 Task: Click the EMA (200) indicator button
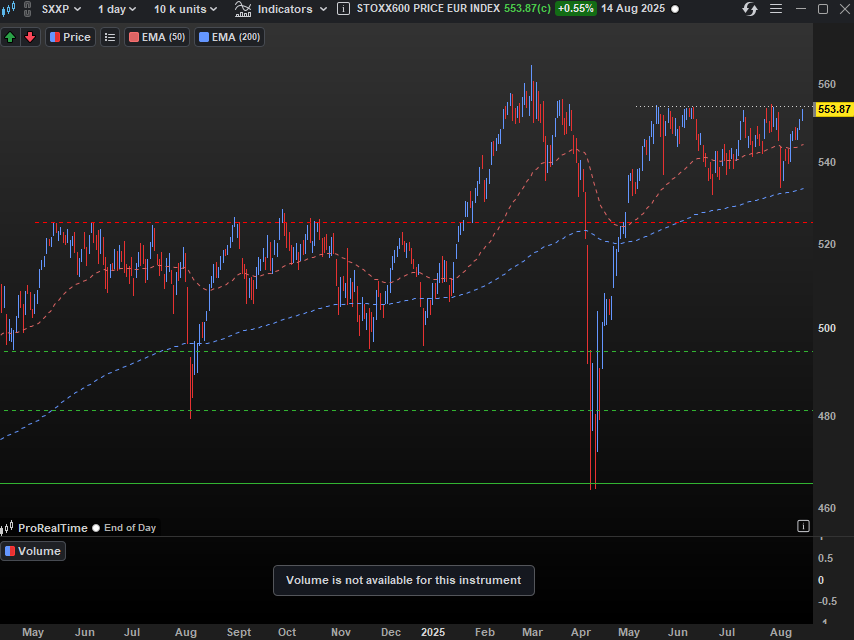[229, 37]
